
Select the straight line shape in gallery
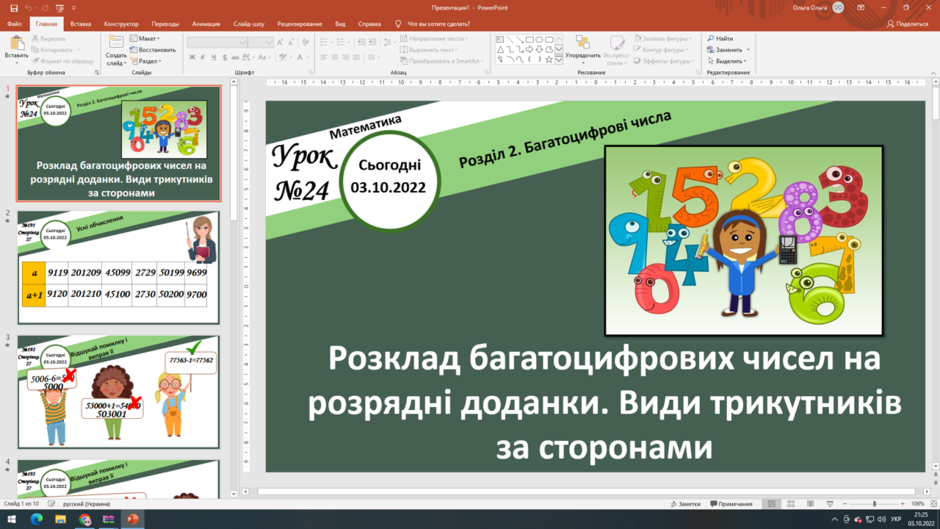[510, 40]
